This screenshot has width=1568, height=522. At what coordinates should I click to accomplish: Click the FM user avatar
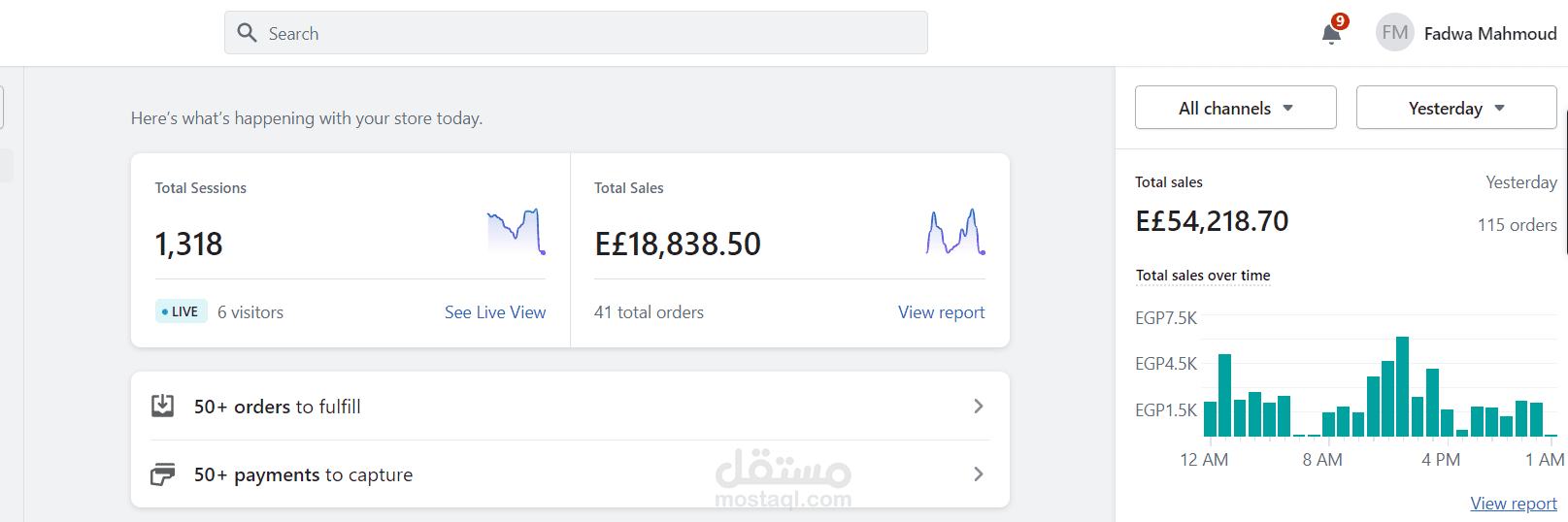tap(1394, 33)
